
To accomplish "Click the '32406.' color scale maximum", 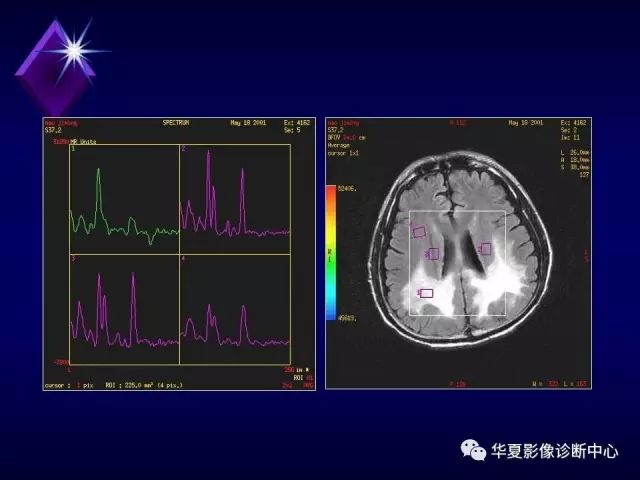I will pyautogui.click(x=347, y=189).
